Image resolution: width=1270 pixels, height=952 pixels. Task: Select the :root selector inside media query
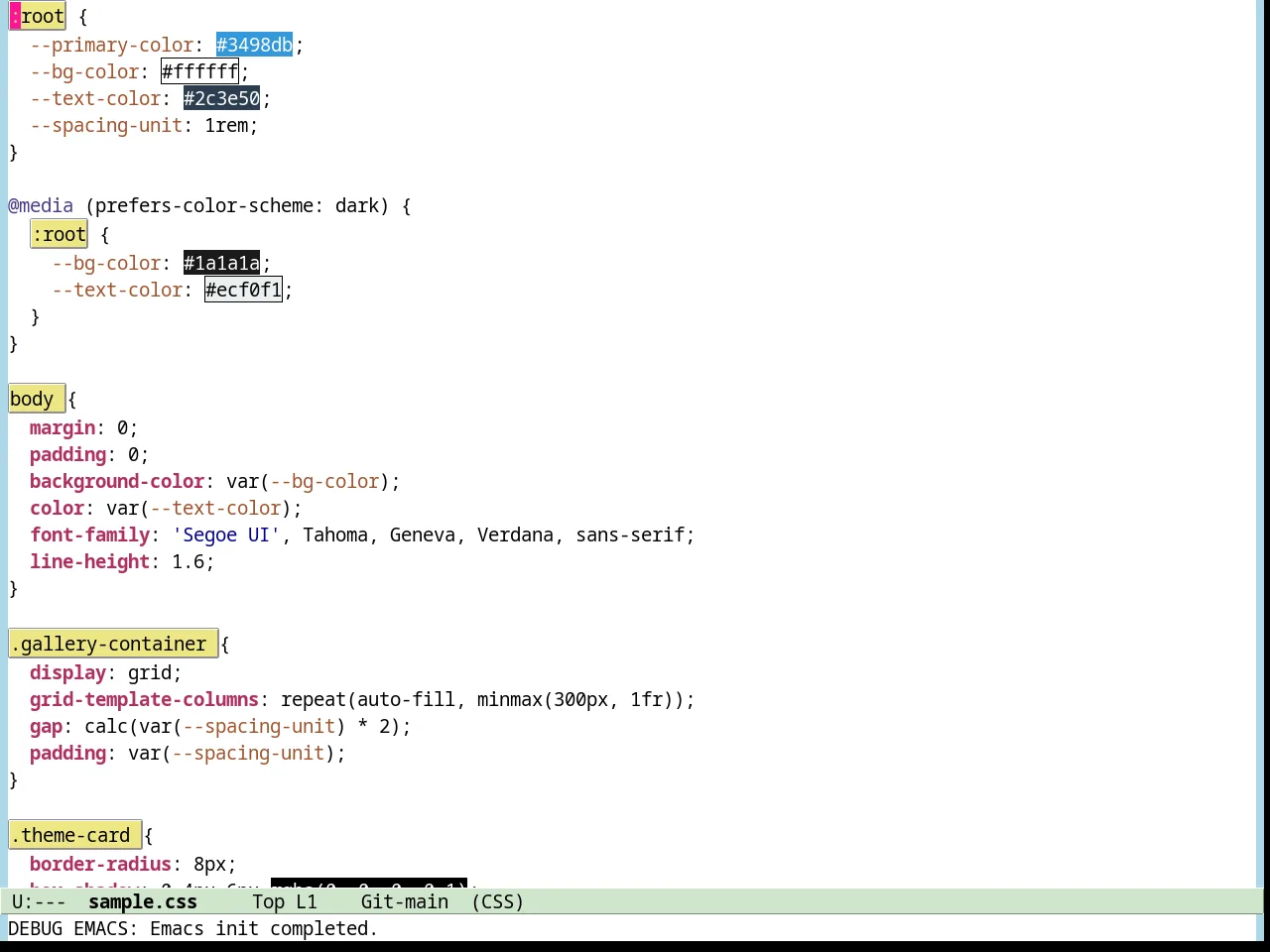tap(60, 234)
